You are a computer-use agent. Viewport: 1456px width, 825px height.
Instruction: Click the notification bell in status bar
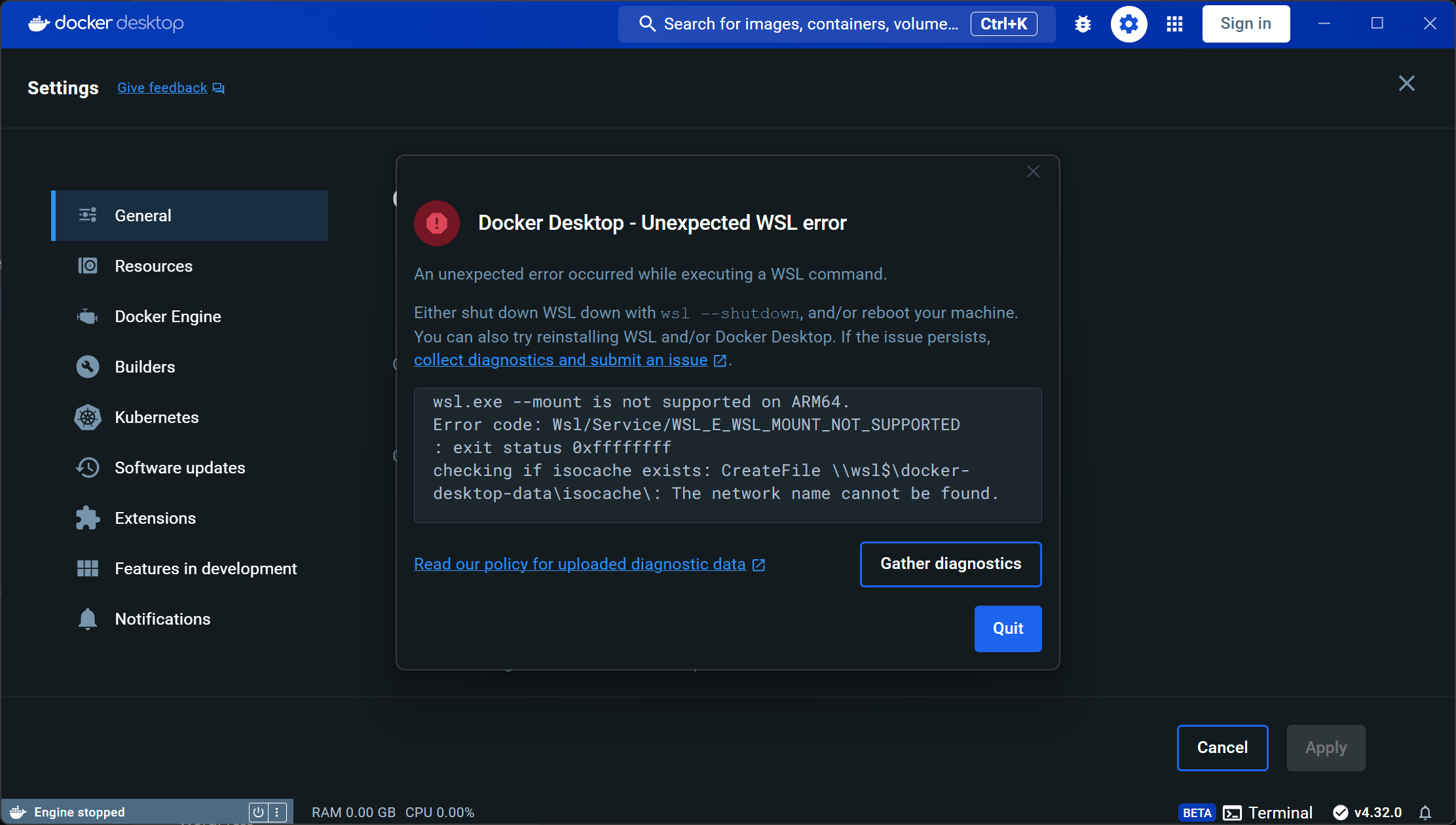point(1425,813)
